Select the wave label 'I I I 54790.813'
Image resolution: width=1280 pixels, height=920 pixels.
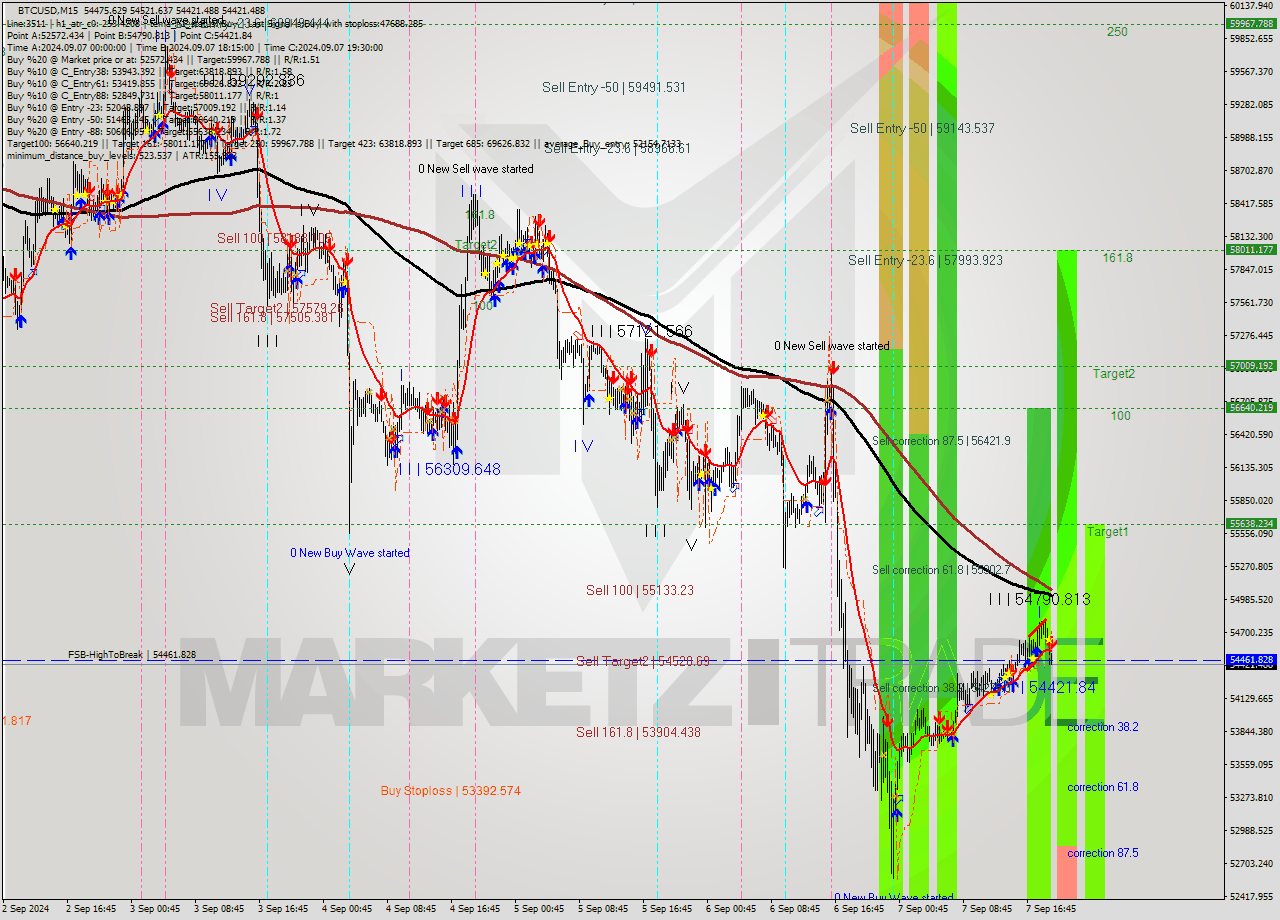1039,599
